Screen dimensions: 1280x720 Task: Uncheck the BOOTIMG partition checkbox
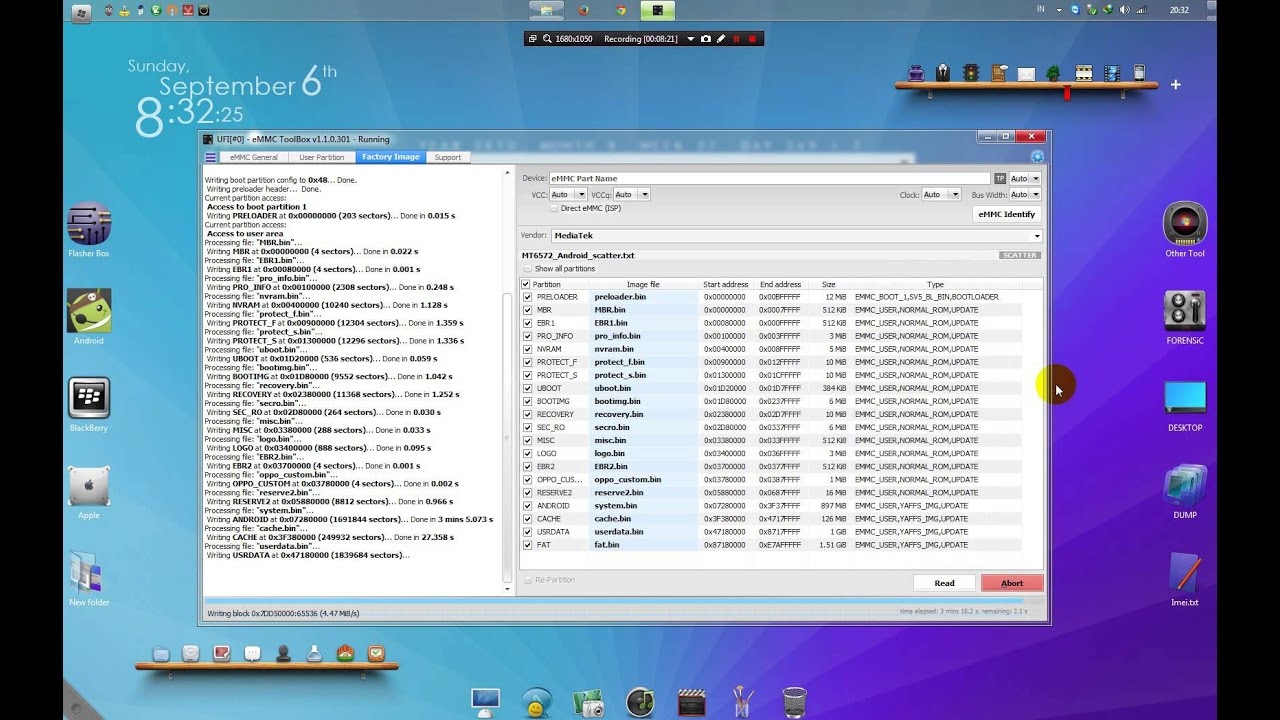[527, 401]
